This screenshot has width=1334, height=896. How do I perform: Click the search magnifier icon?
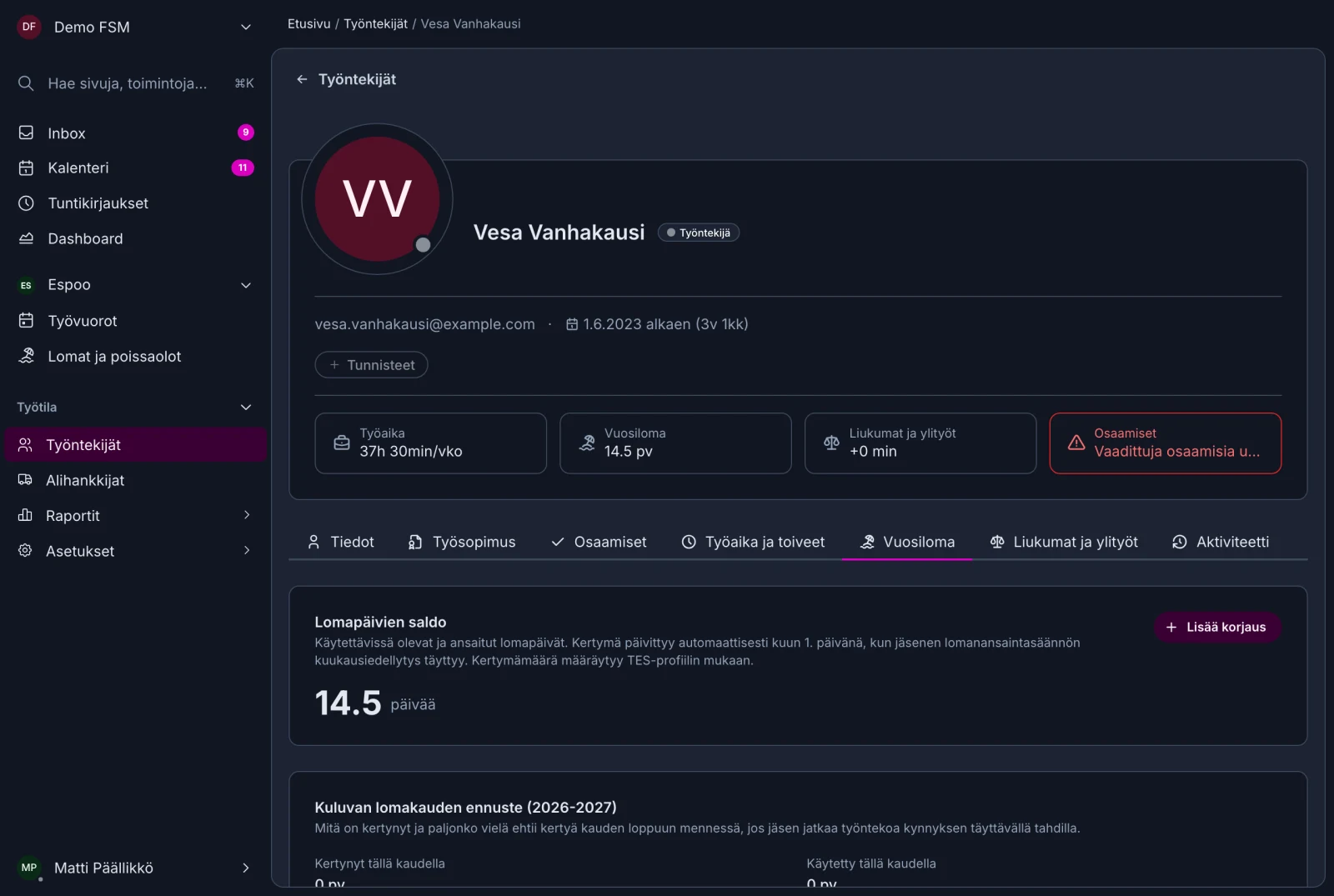coord(26,83)
